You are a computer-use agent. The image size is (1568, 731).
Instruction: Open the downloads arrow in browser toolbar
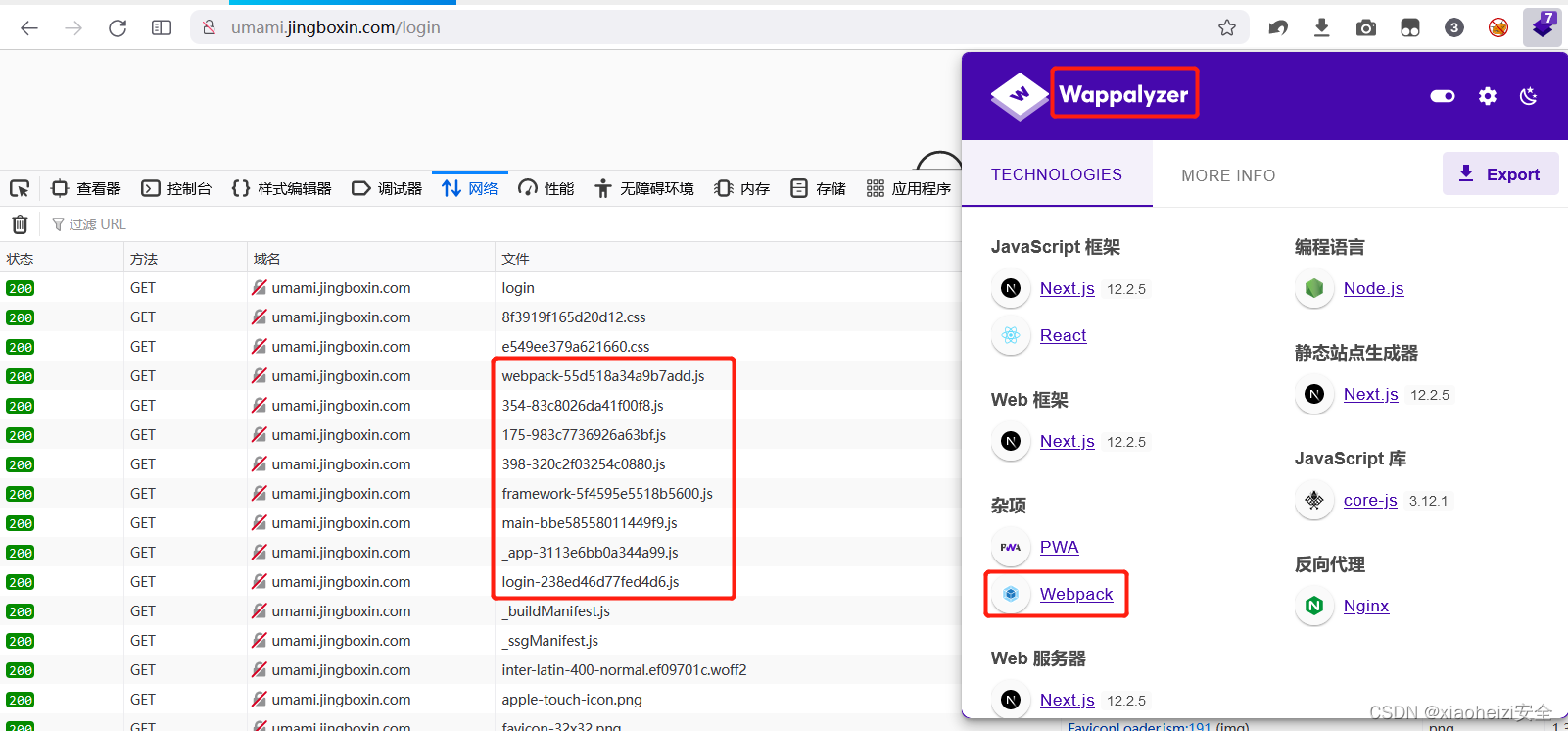pos(1322,27)
